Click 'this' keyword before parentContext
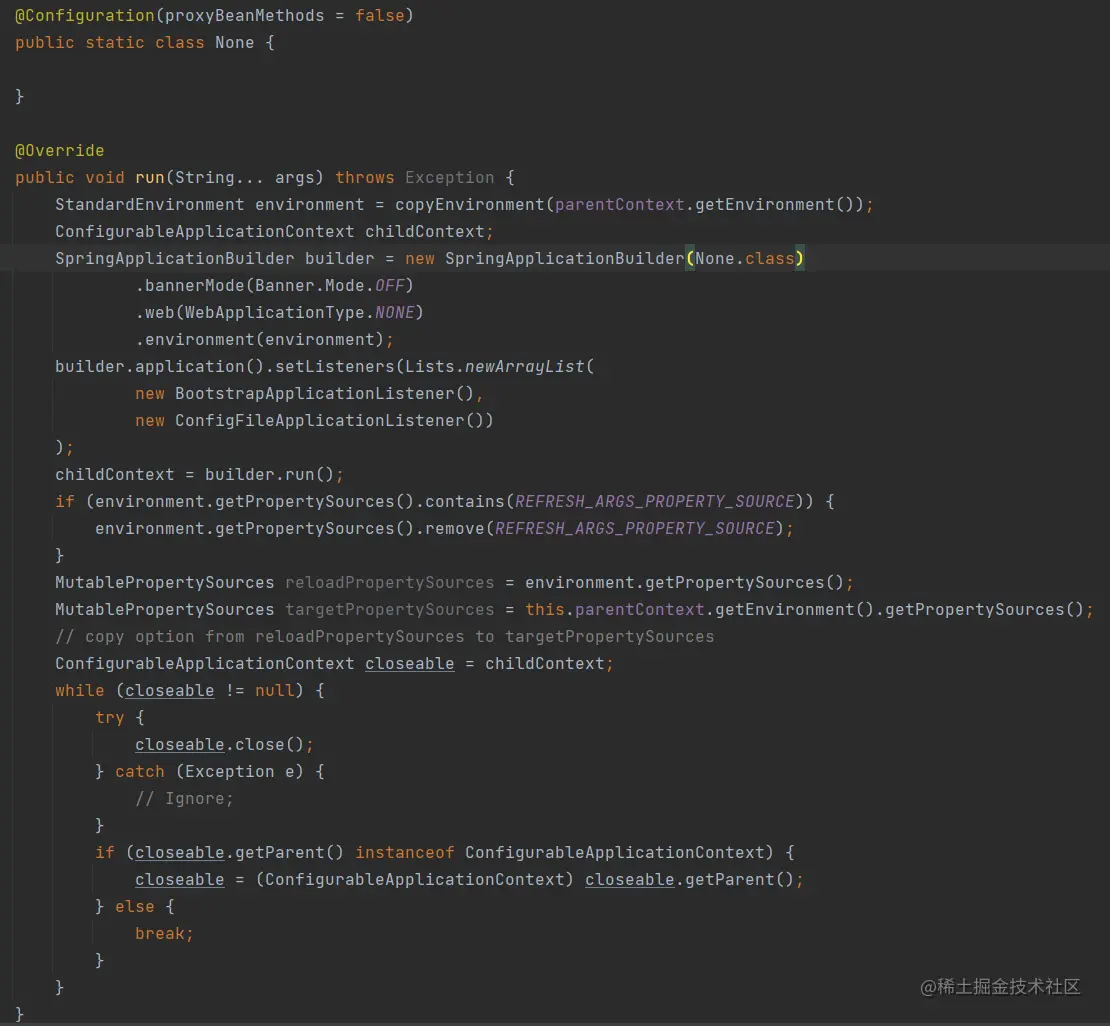This screenshot has height=1026, width=1110. point(544,610)
